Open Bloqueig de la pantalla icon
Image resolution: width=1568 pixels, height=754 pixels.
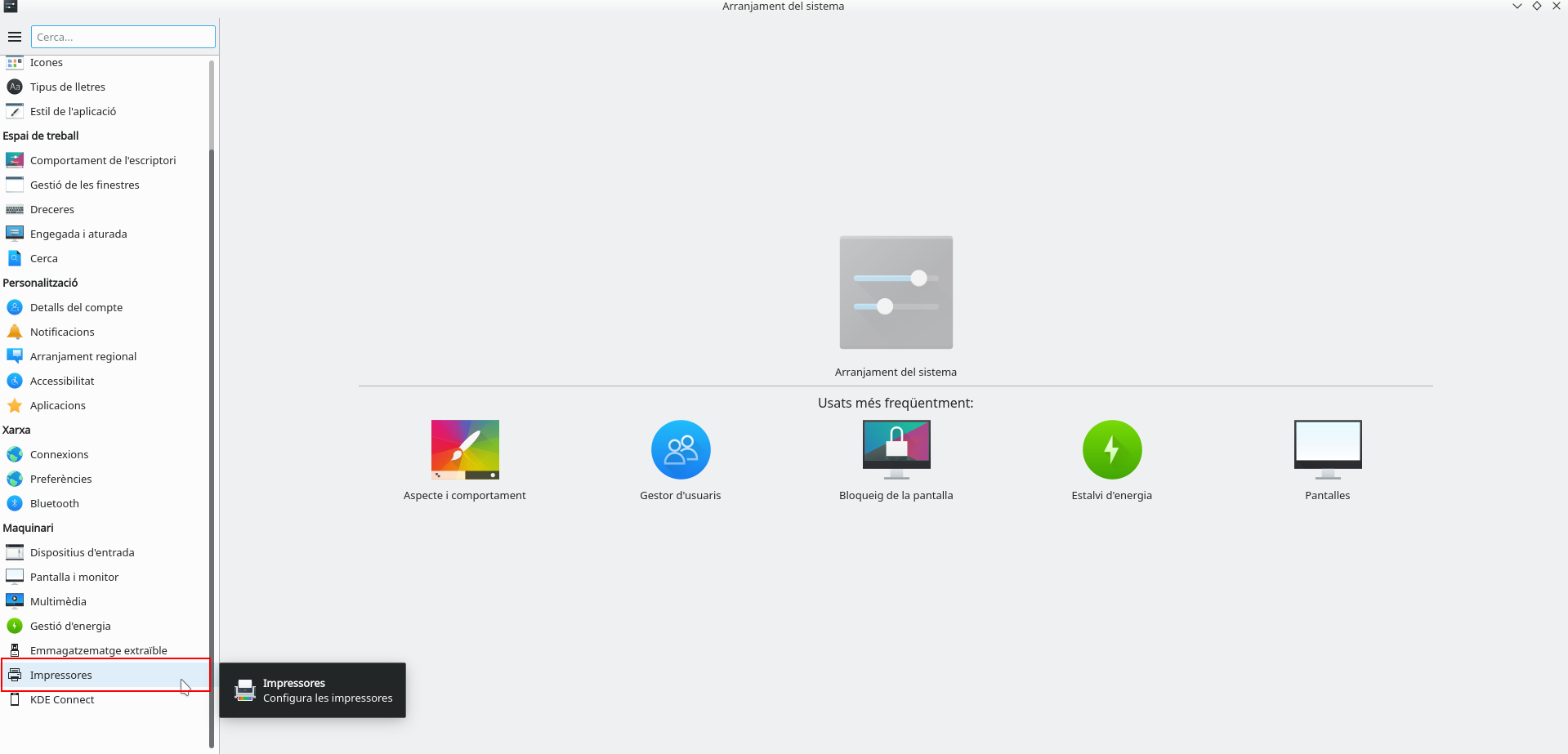[896, 450]
